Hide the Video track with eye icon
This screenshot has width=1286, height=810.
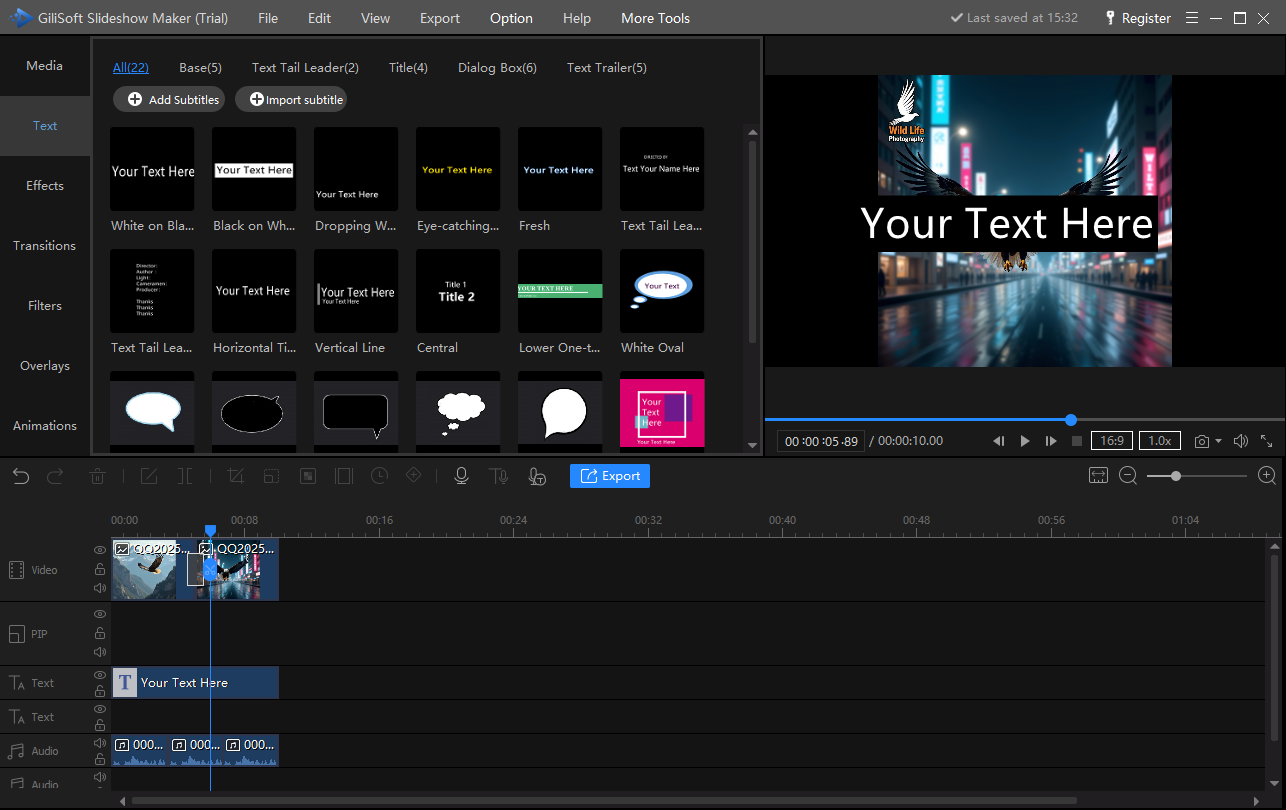(x=100, y=550)
